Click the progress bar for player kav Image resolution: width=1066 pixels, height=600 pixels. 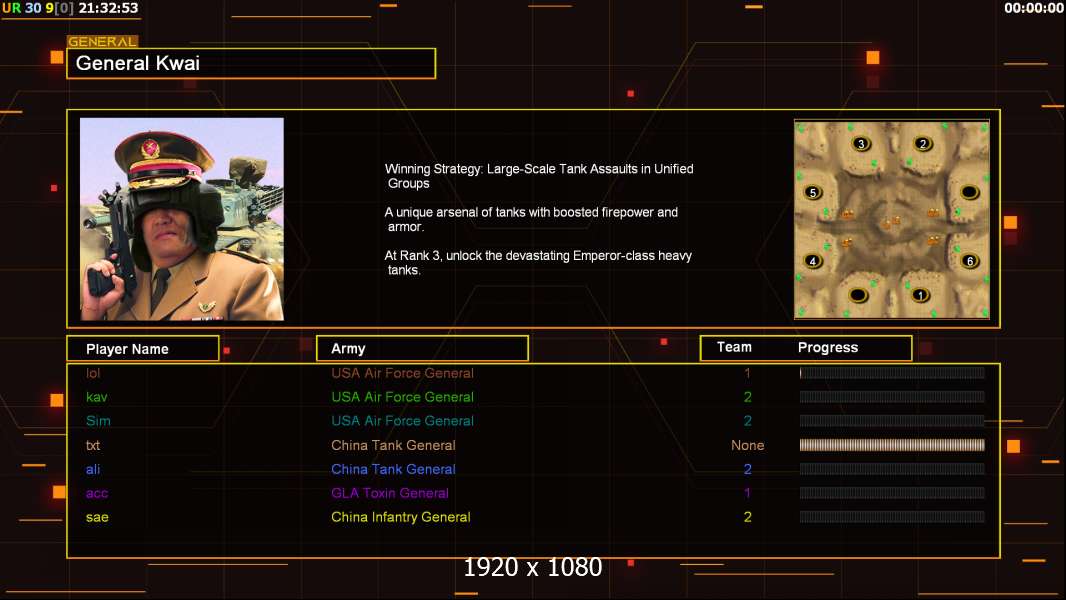(892, 397)
